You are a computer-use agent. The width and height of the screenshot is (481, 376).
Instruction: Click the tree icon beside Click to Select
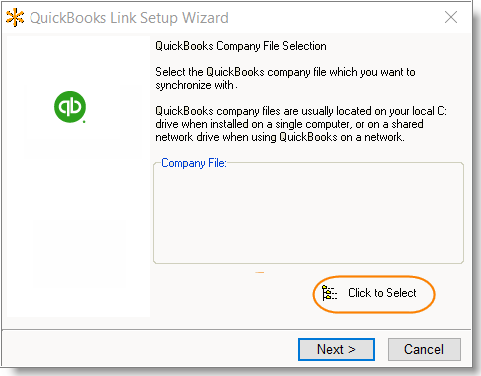330,293
